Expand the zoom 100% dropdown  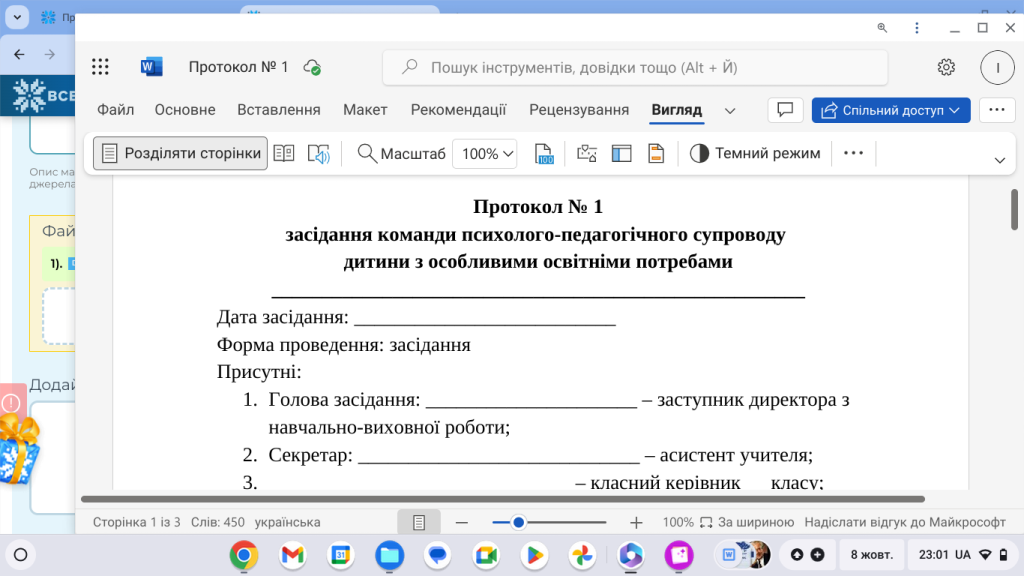pos(485,153)
